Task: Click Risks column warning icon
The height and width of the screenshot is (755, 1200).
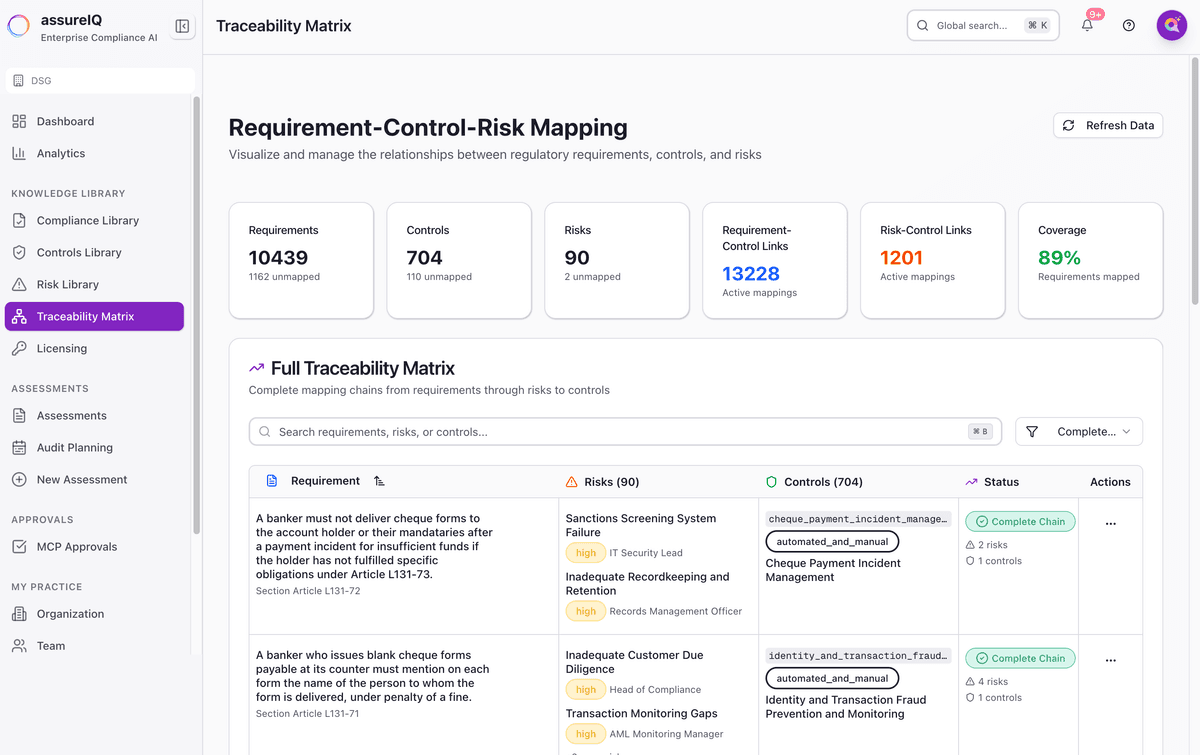Action: 572,482
